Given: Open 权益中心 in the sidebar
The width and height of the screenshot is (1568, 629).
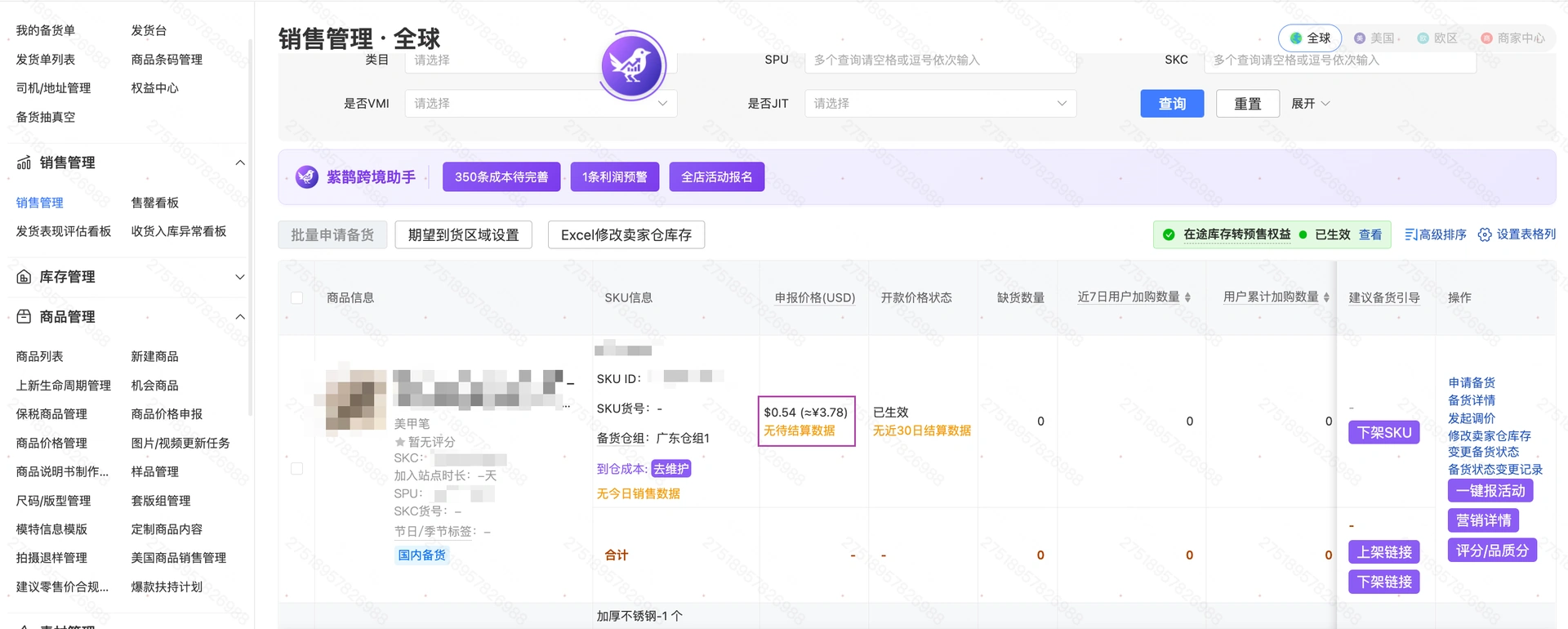Looking at the screenshot, I should [x=154, y=88].
